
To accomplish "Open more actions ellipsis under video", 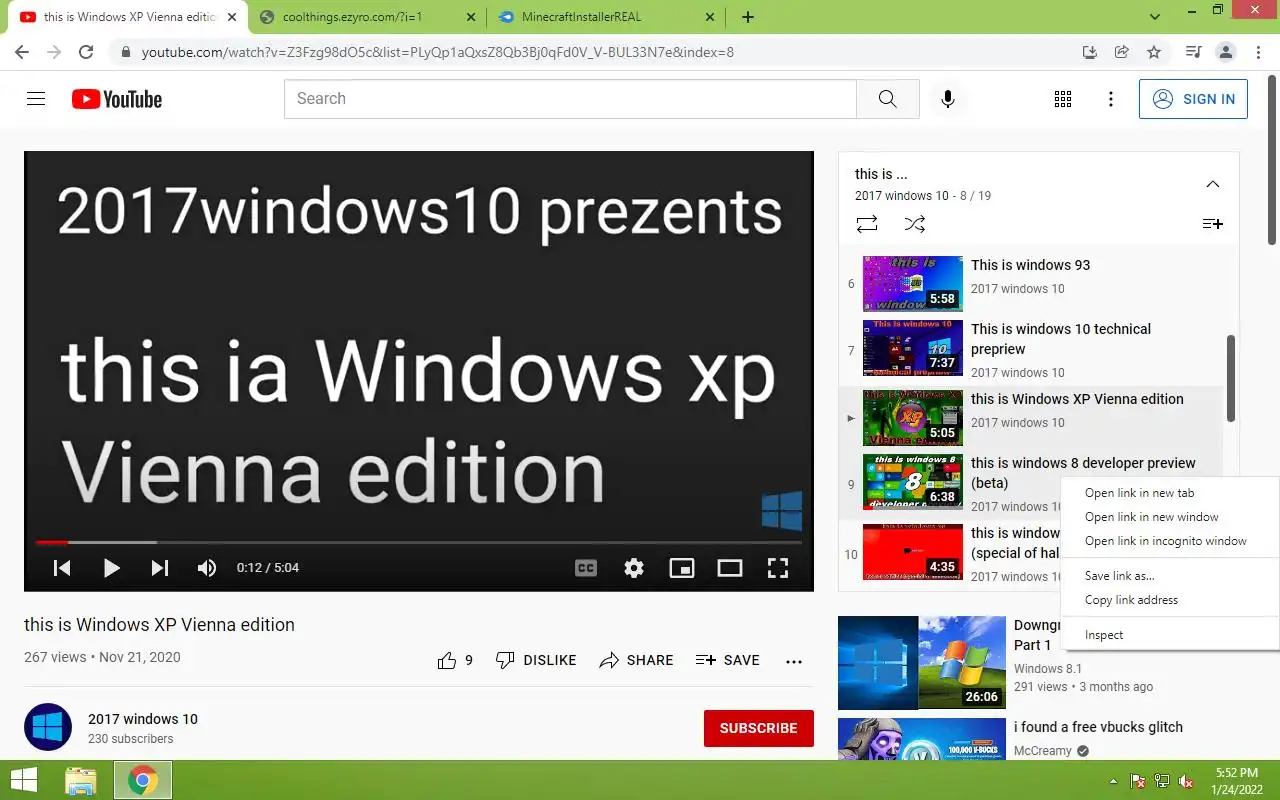I will [x=794, y=661].
